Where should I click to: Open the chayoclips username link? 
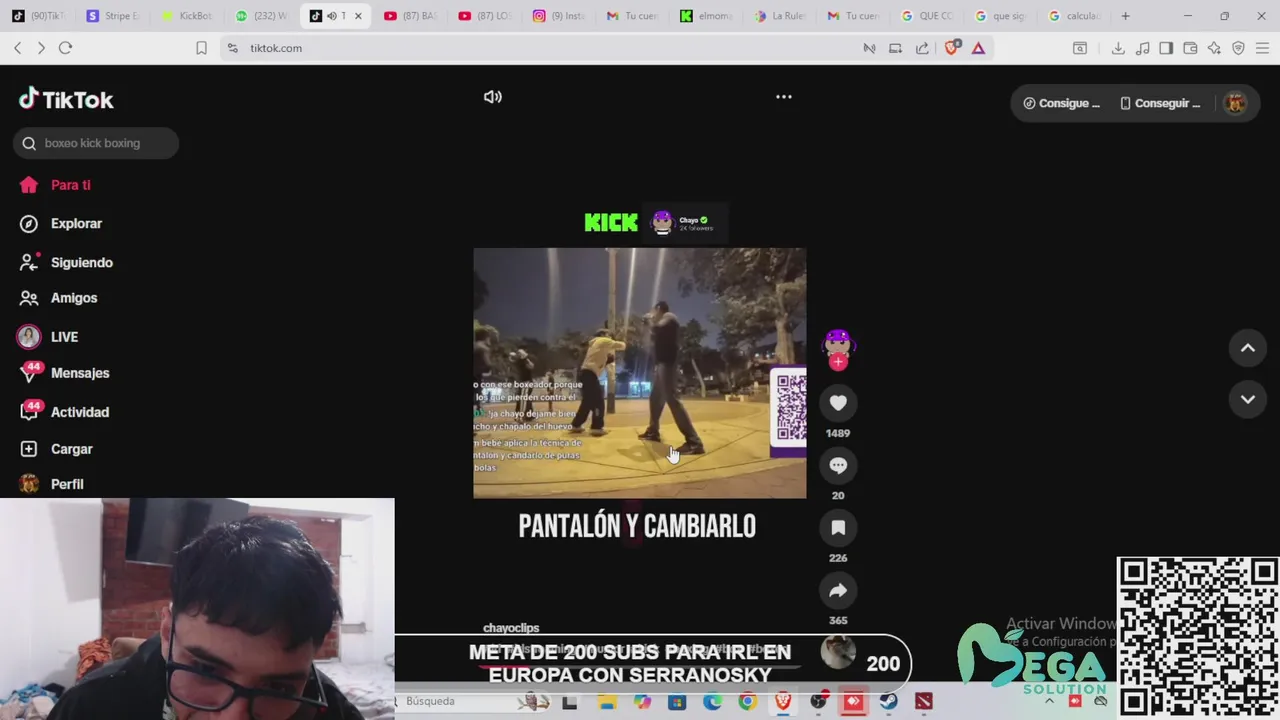pyautogui.click(x=511, y=628)
